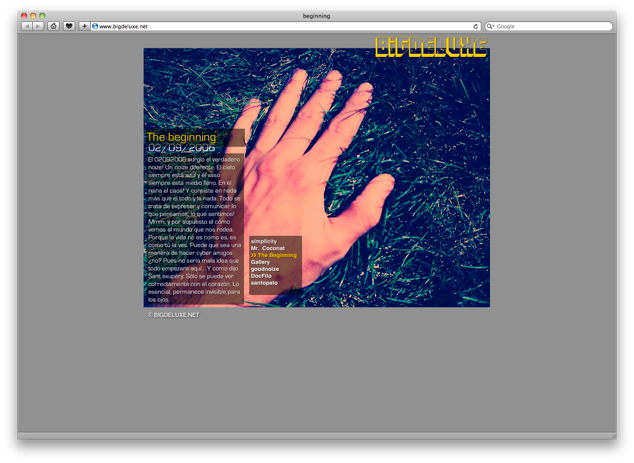Focus the Google search box
The width and height of the screenshot is (634, 463).
click(x=552, y=26)
